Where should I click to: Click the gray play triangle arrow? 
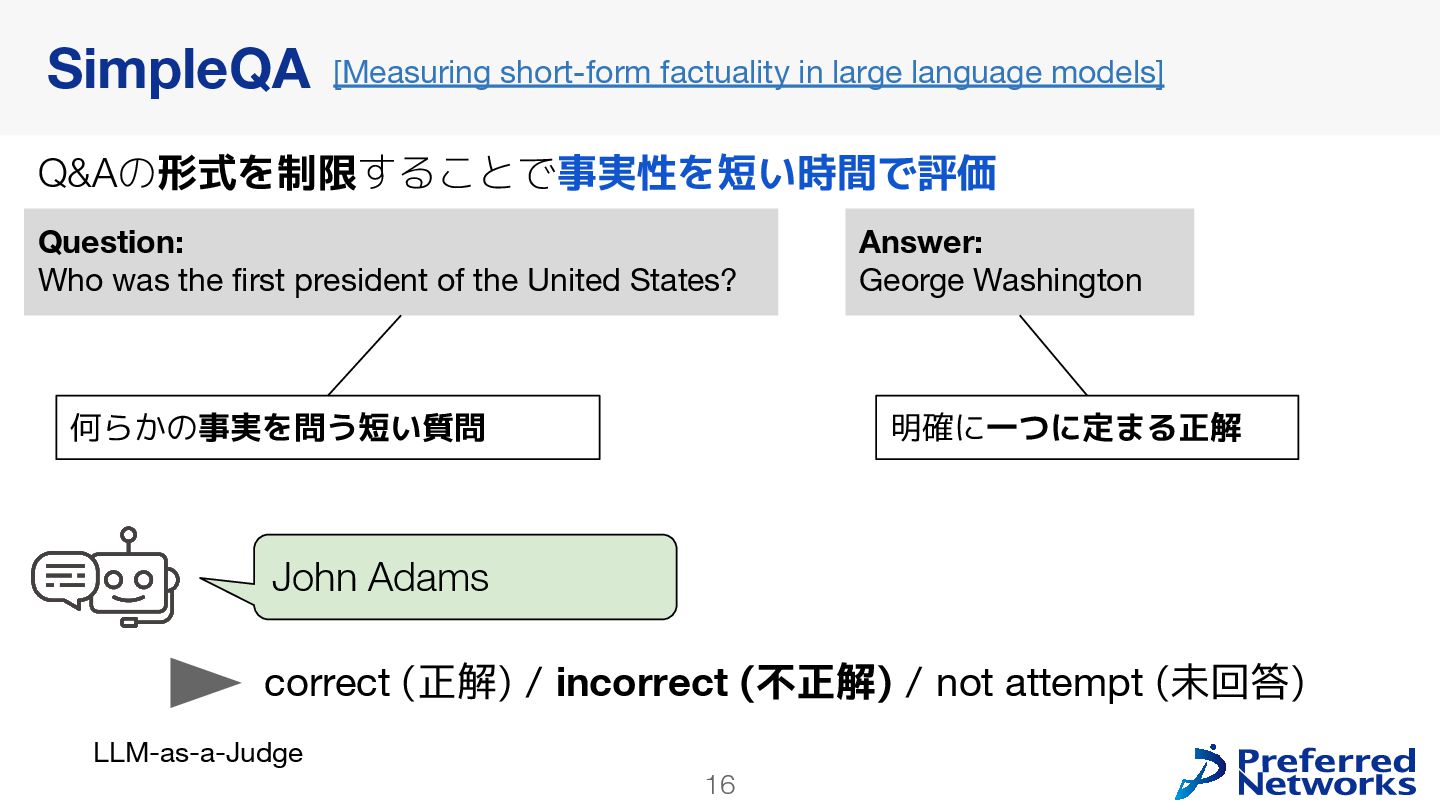coord(205,683)
